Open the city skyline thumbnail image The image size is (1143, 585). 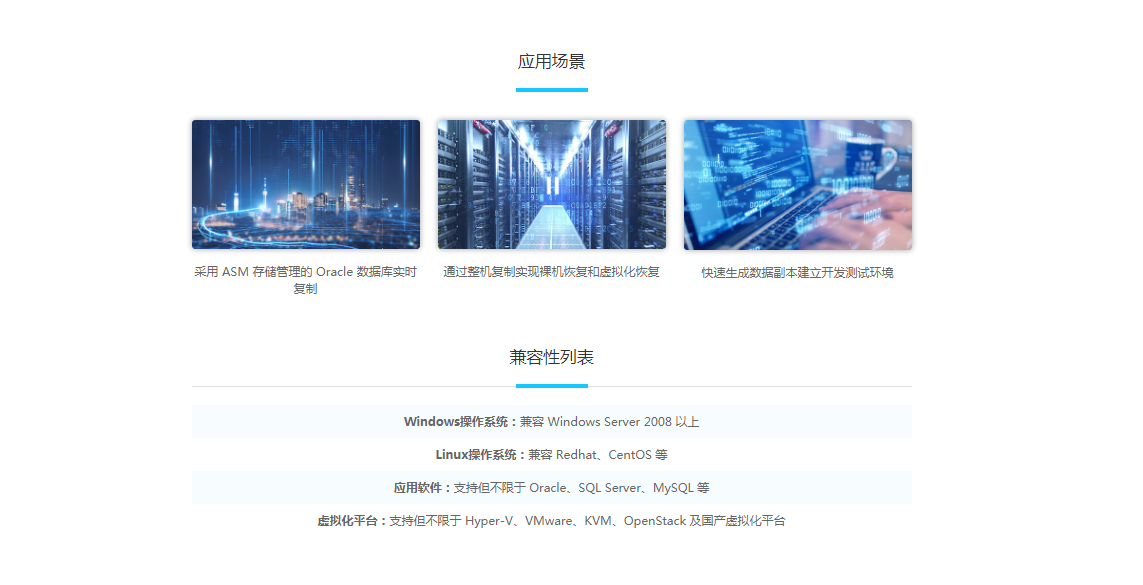(x=306, y=185)
